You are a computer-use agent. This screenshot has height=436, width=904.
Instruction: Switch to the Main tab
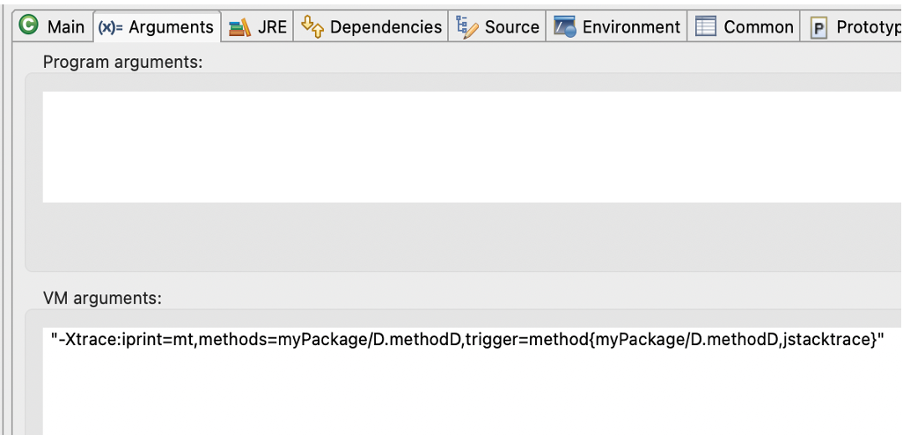coord(52,27)
